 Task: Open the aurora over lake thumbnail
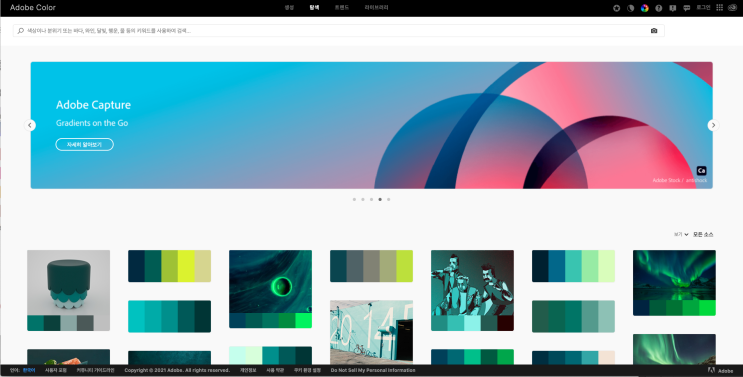point(674,275)
